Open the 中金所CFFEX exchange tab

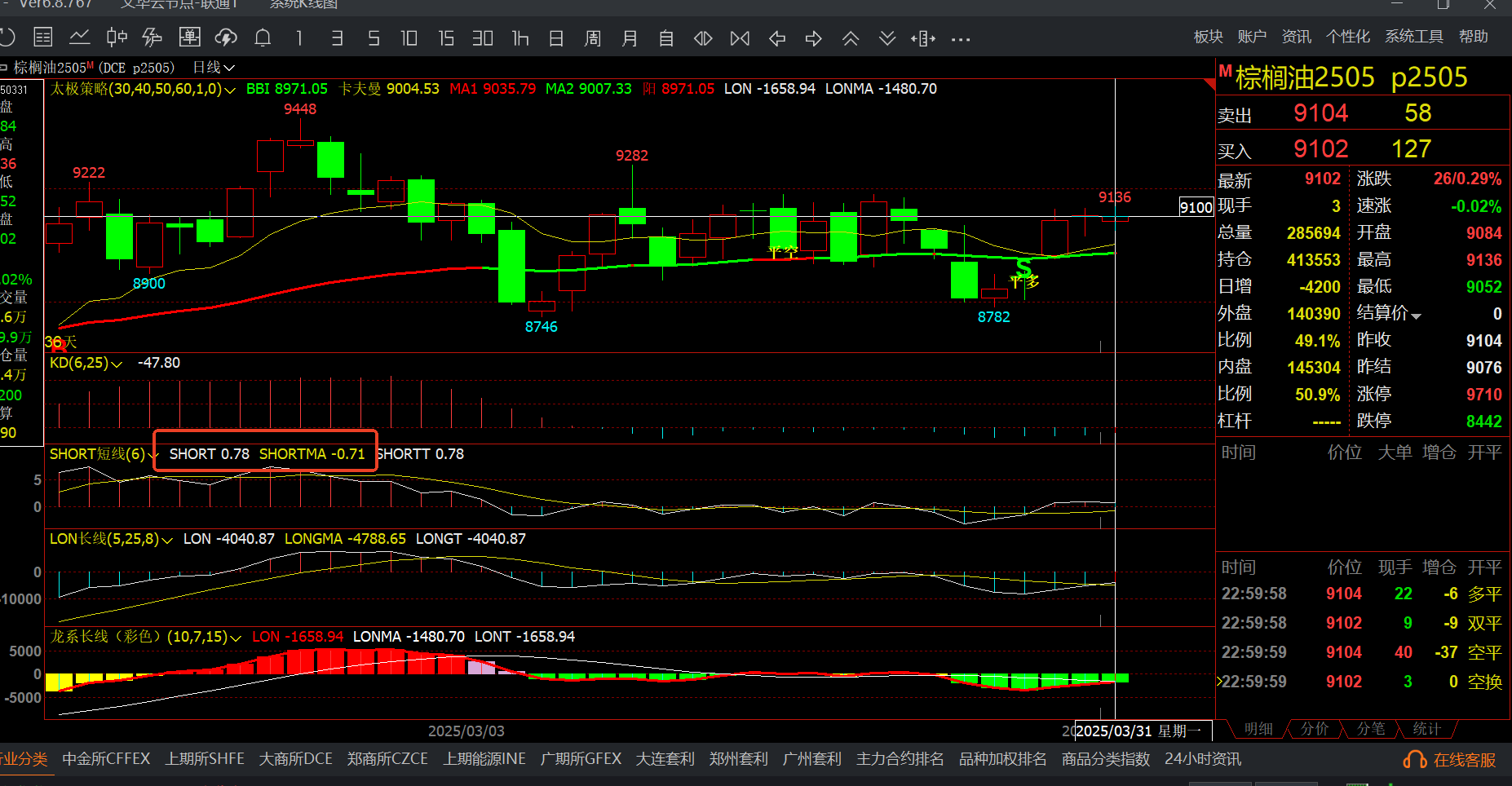(106, 759)
